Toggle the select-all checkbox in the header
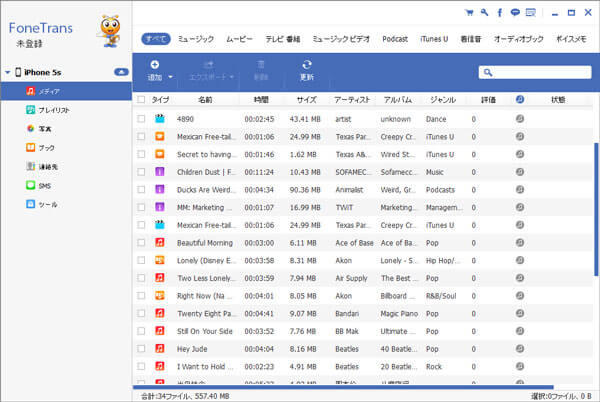600x402 pixels. point(141,99)
